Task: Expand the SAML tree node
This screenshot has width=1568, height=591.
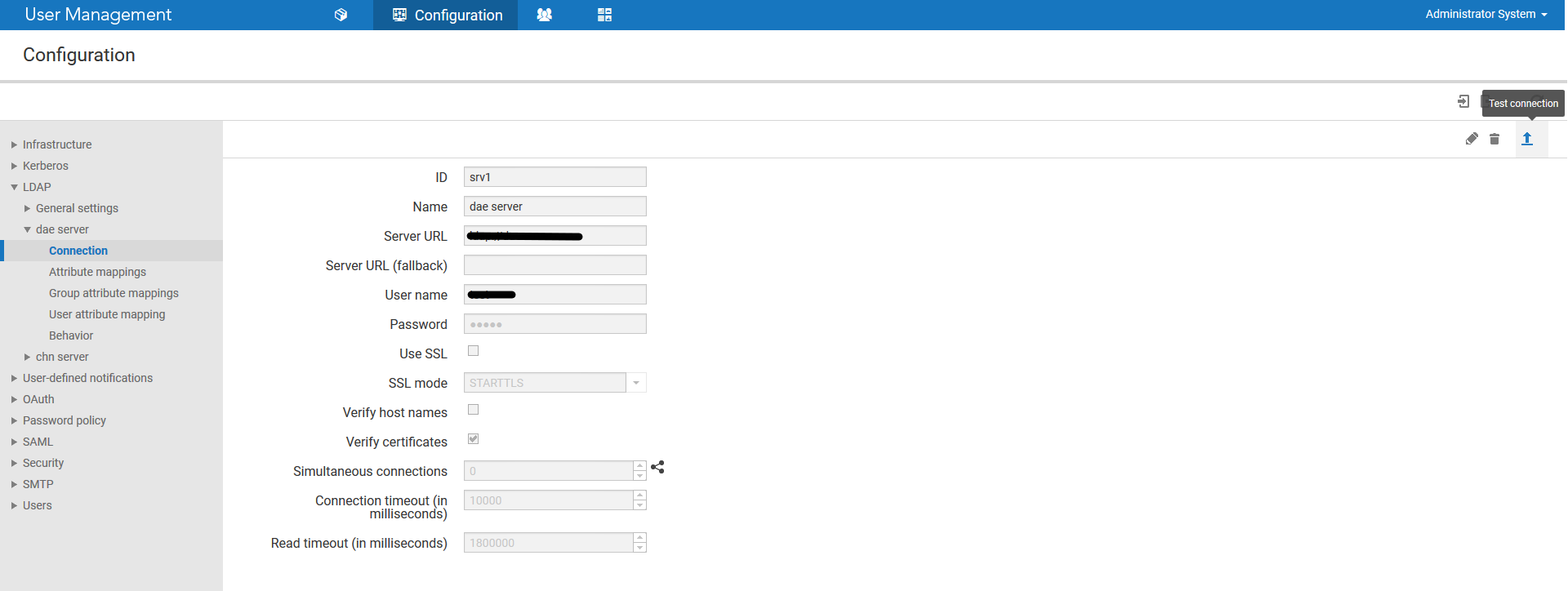Action: [14, 442]
